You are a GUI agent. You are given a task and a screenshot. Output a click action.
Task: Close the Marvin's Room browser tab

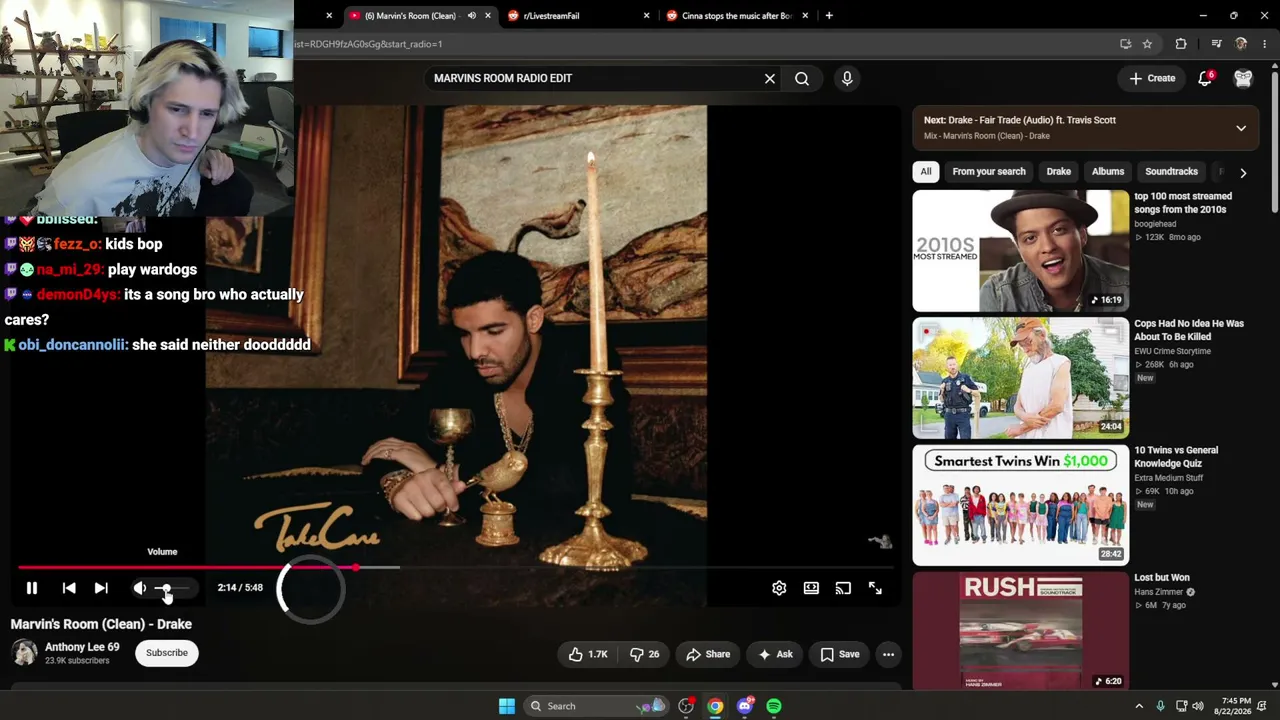point(488,16)
